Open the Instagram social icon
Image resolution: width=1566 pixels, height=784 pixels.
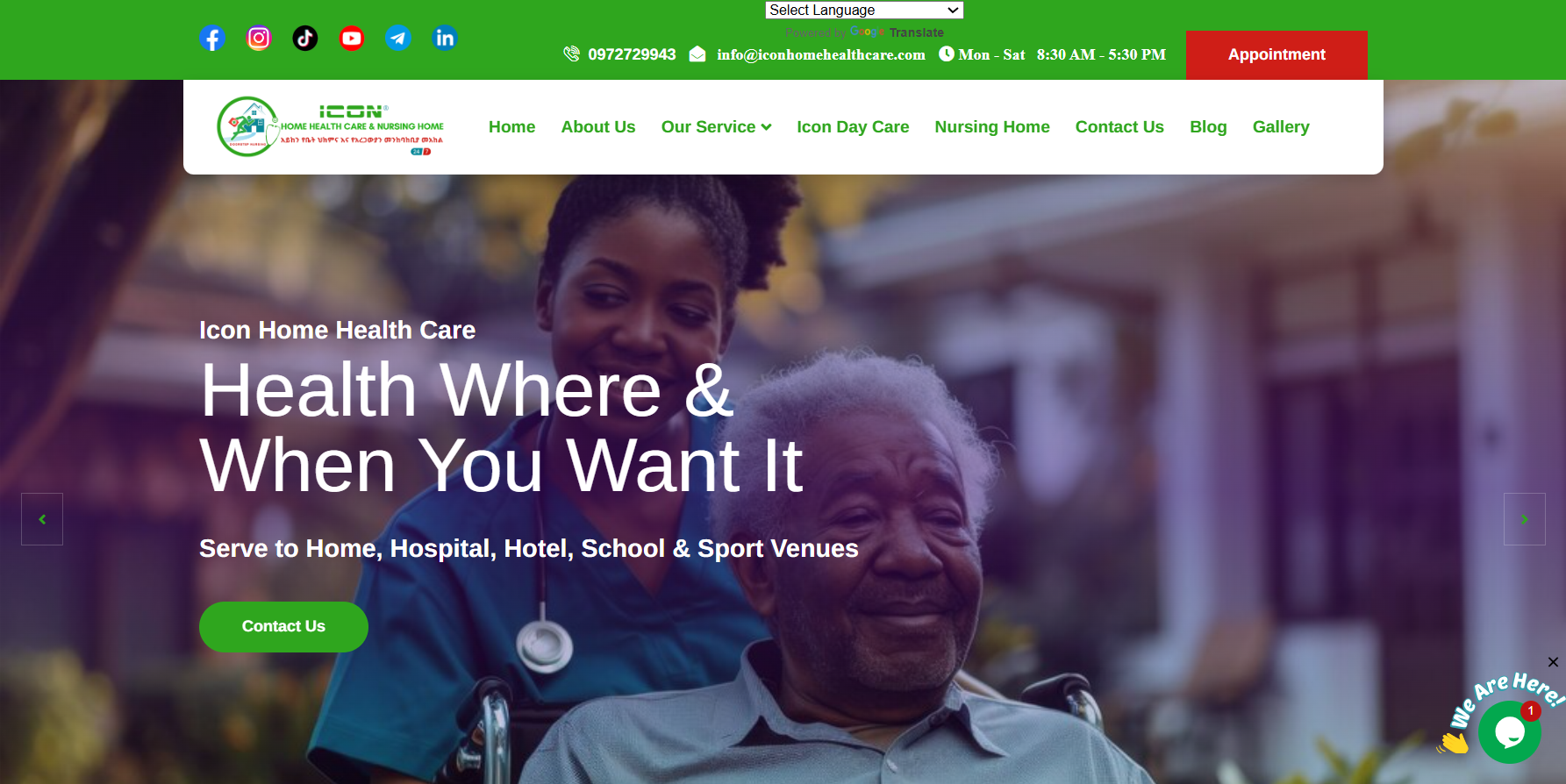pos(259,38)
